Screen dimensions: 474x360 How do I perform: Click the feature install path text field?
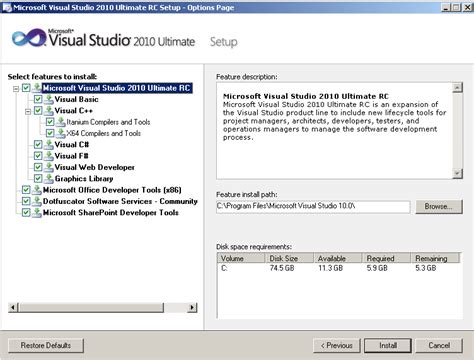coord(313,207)
